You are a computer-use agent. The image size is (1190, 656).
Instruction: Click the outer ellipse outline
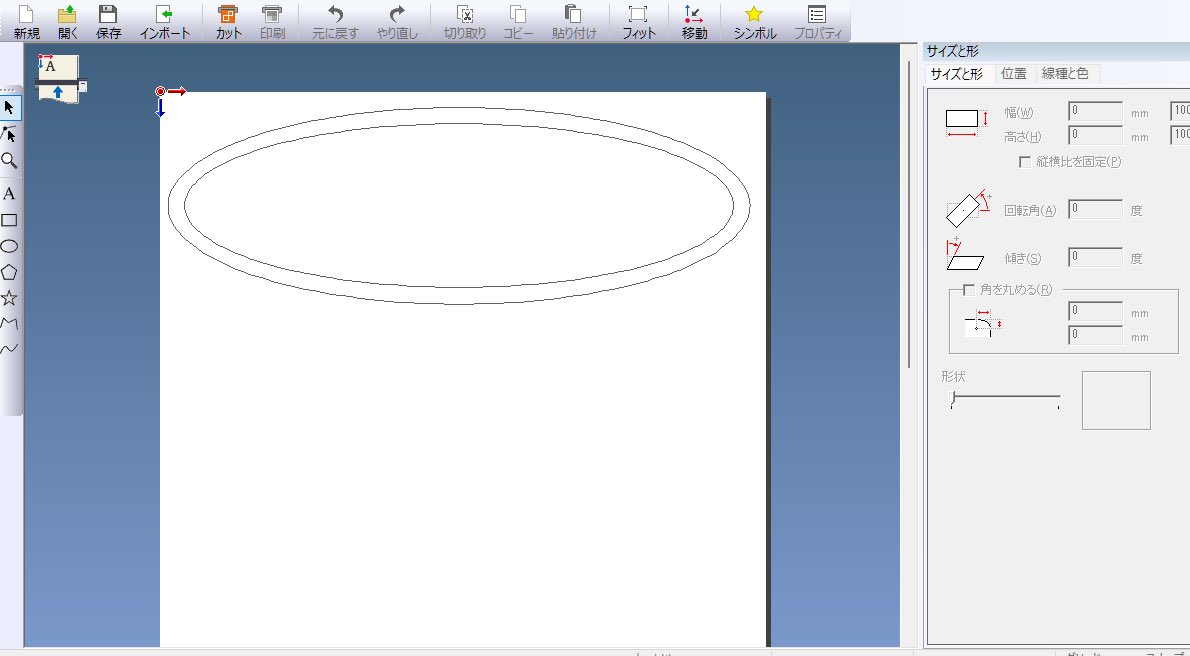coord(459,109)
